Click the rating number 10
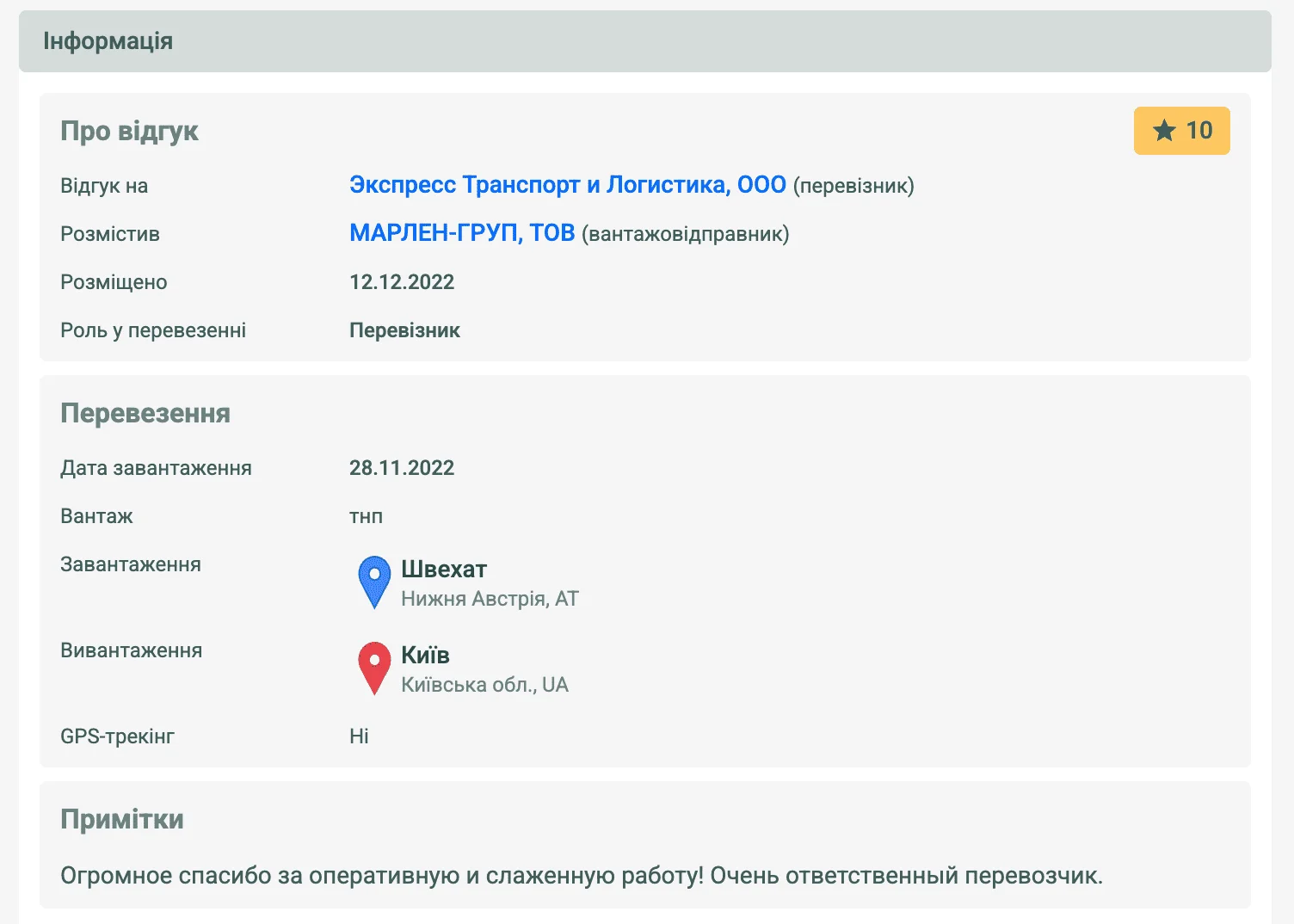The height and width of the screenshot is (924, 1294). point(1198,131)
